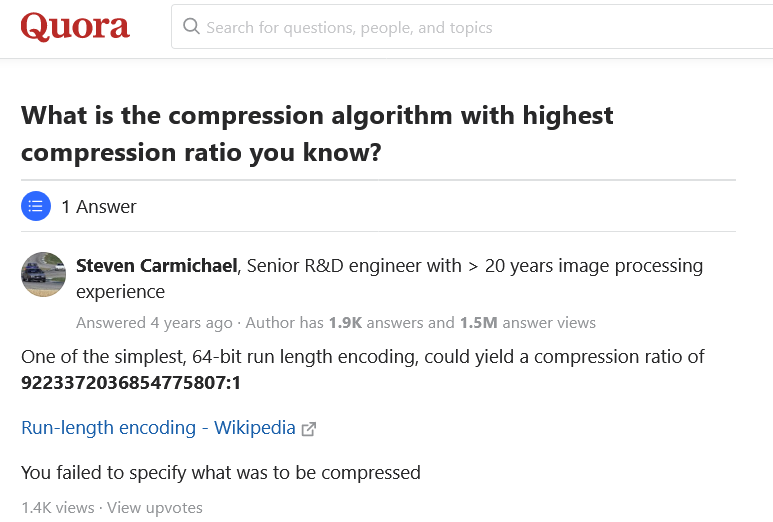This screenshot has width=773, height=522.
Task: Open Steven Carmichael's profile name link
Action: click(157, 266)
